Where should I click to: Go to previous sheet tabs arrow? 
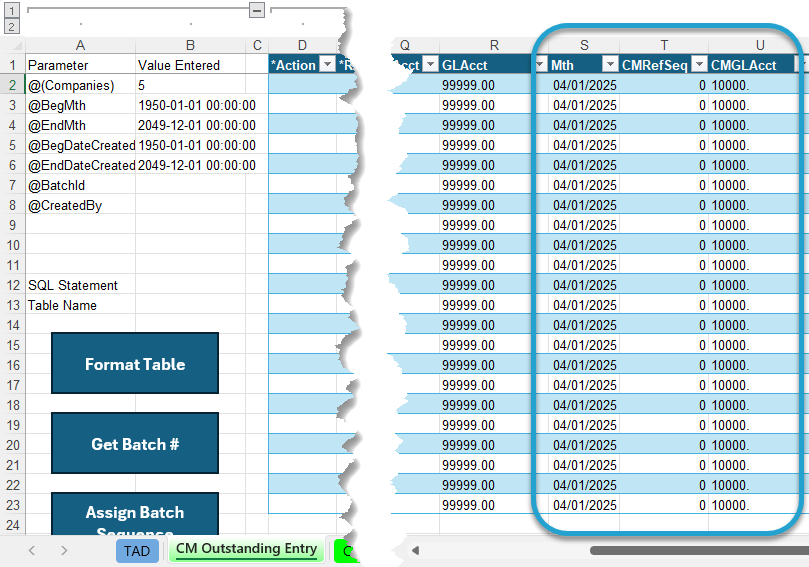tap(32, 550)
